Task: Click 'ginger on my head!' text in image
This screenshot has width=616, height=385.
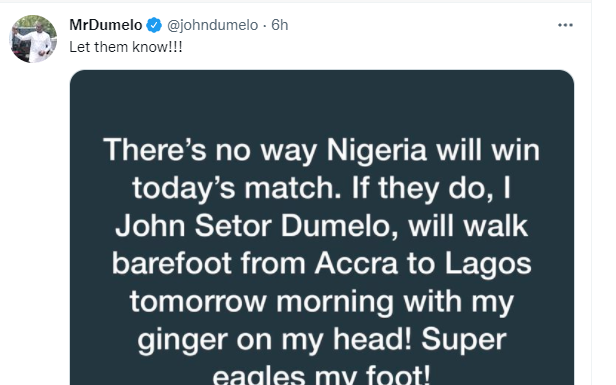Action: pyautogui.click(x=275, y=340)
